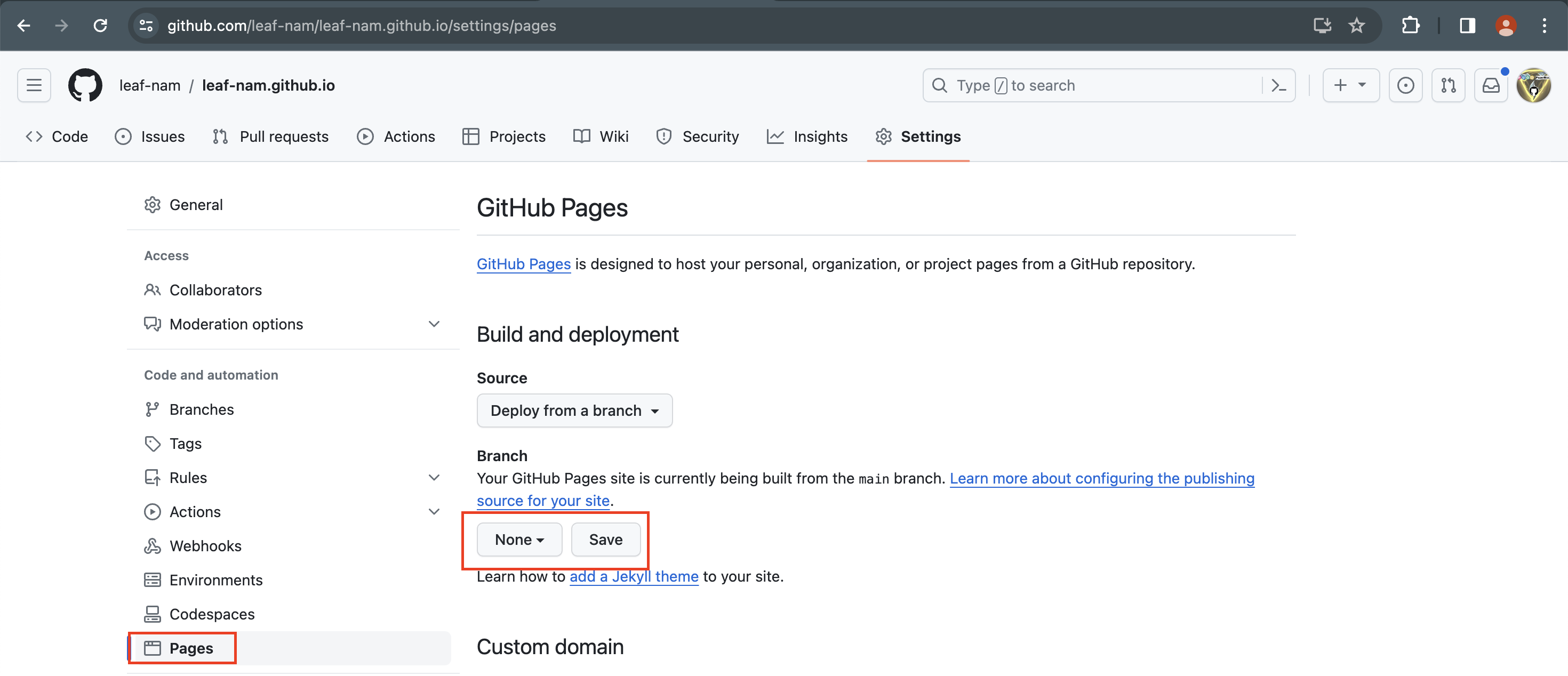1568x676 pixels.
Task: Expand the Moderation options chevron
Action: pyautogui.click(x=434, y=324)
